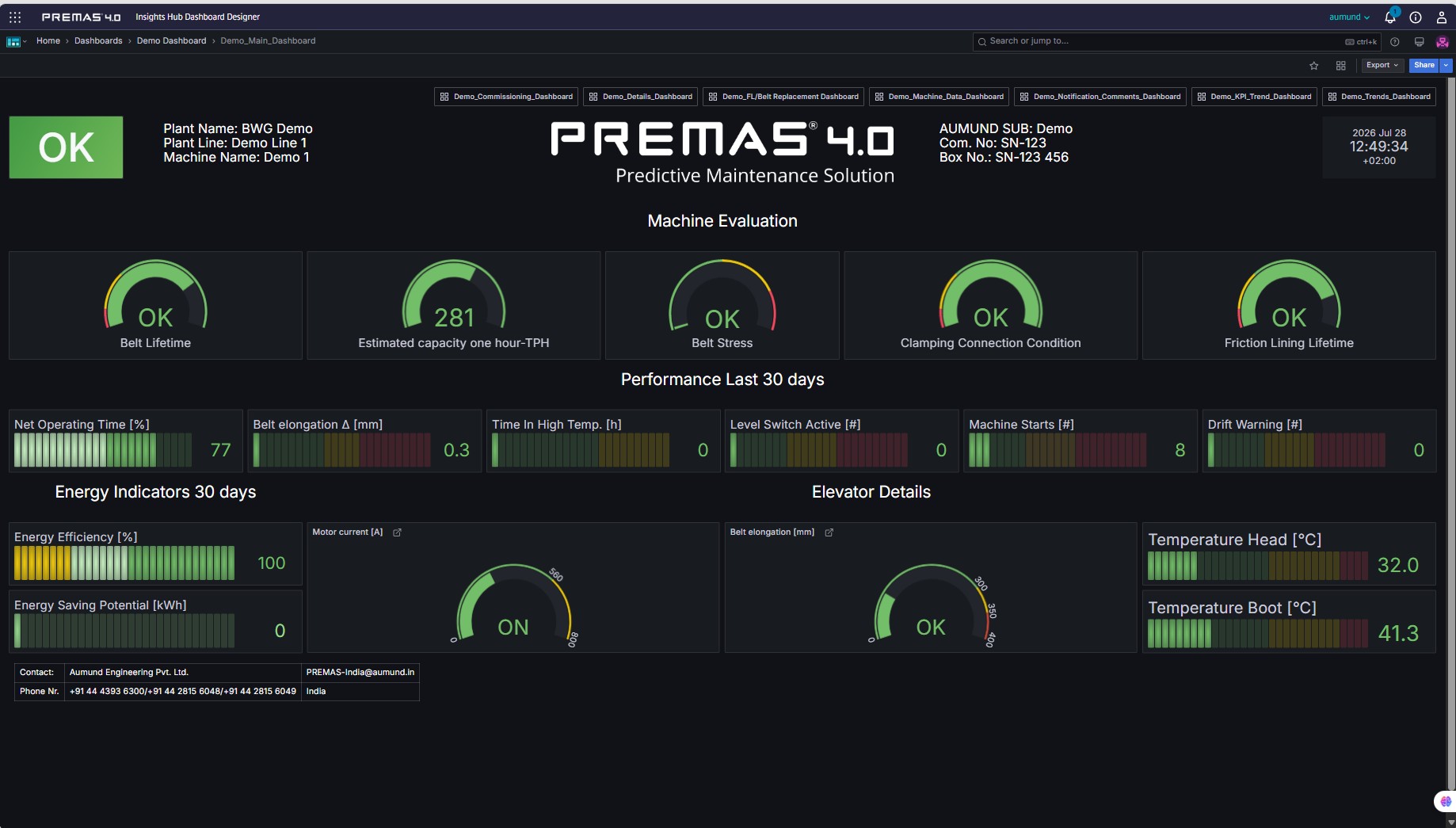
Task: Open the pink profile avatar
Action: pos(1443,42)
